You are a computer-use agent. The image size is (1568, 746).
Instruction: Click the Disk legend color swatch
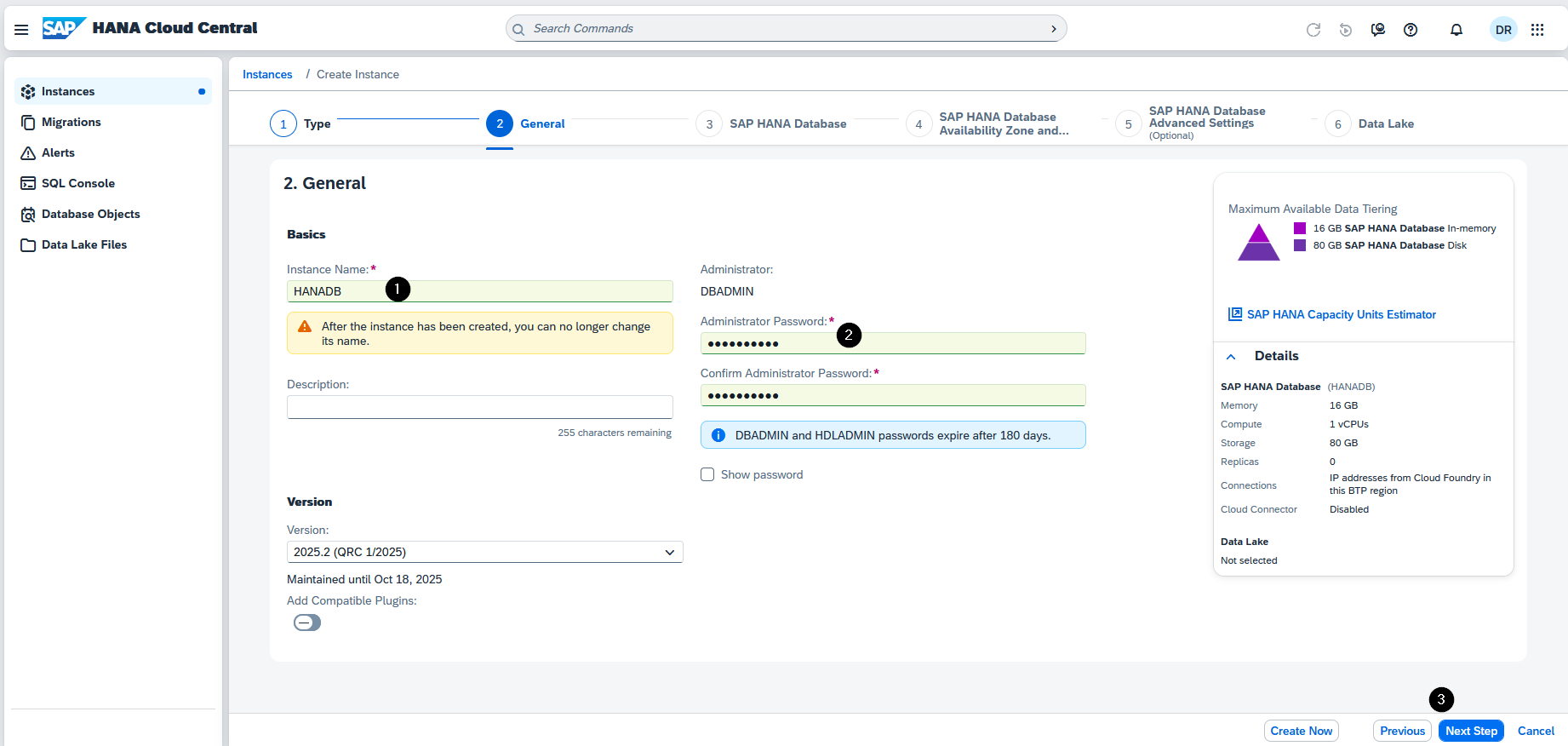point(1300,245)
